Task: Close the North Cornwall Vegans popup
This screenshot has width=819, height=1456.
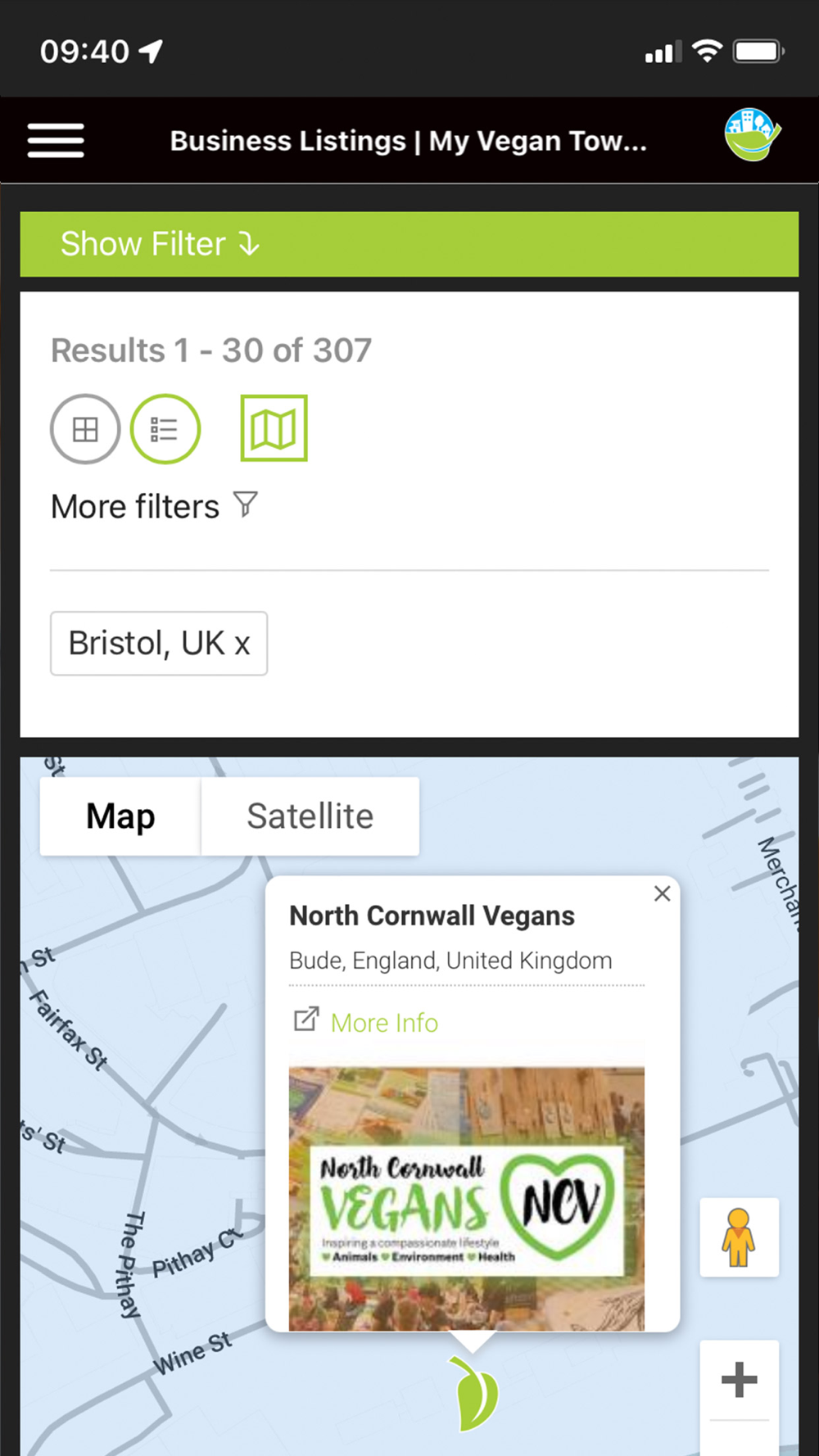Action: (663, 893)
